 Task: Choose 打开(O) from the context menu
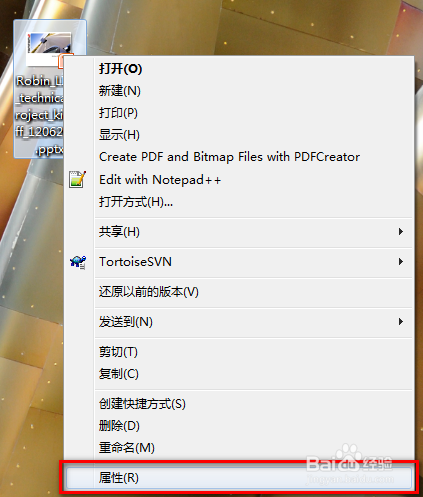coord(120,69)
